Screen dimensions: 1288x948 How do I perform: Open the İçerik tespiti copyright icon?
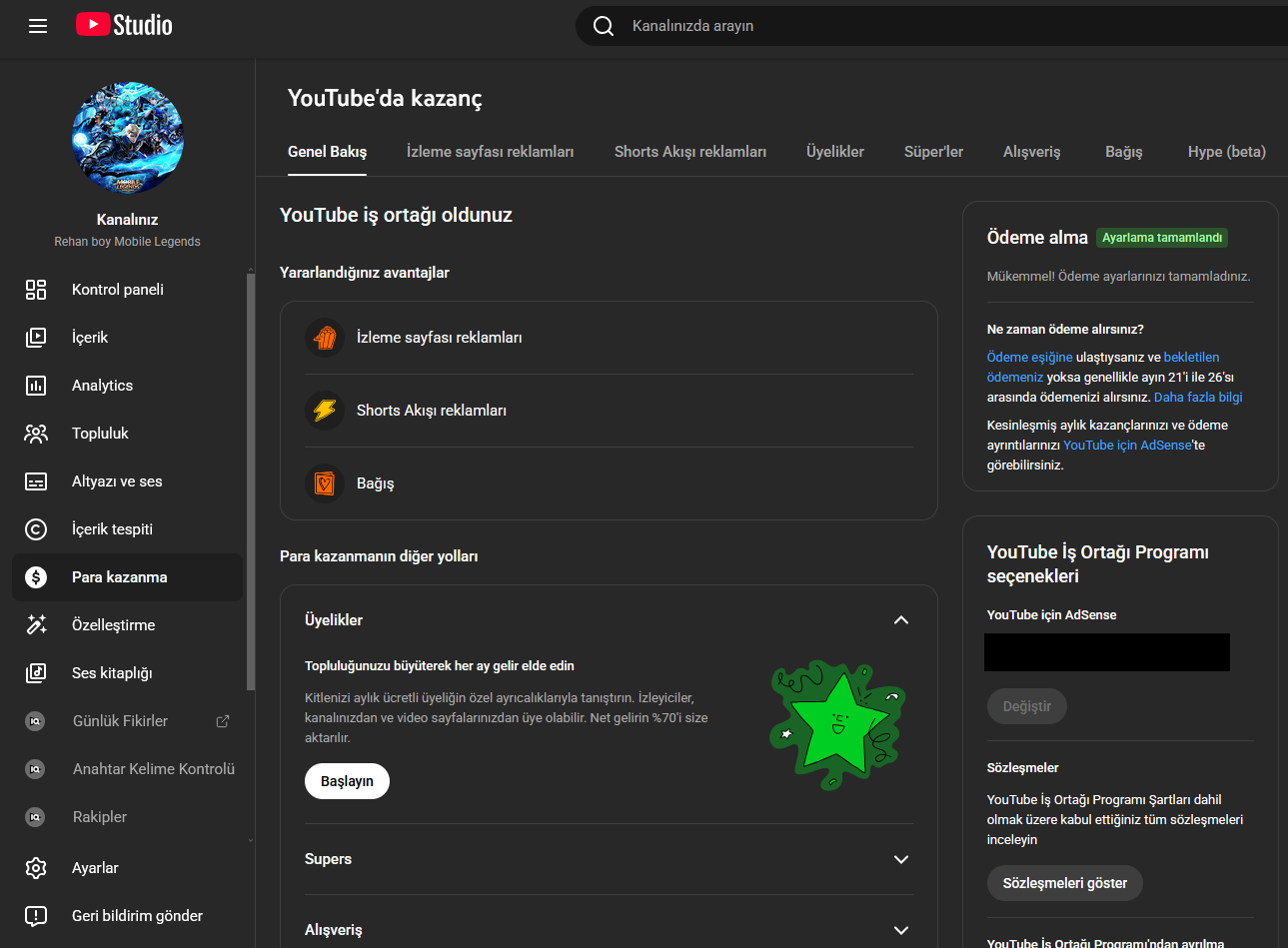36,529
